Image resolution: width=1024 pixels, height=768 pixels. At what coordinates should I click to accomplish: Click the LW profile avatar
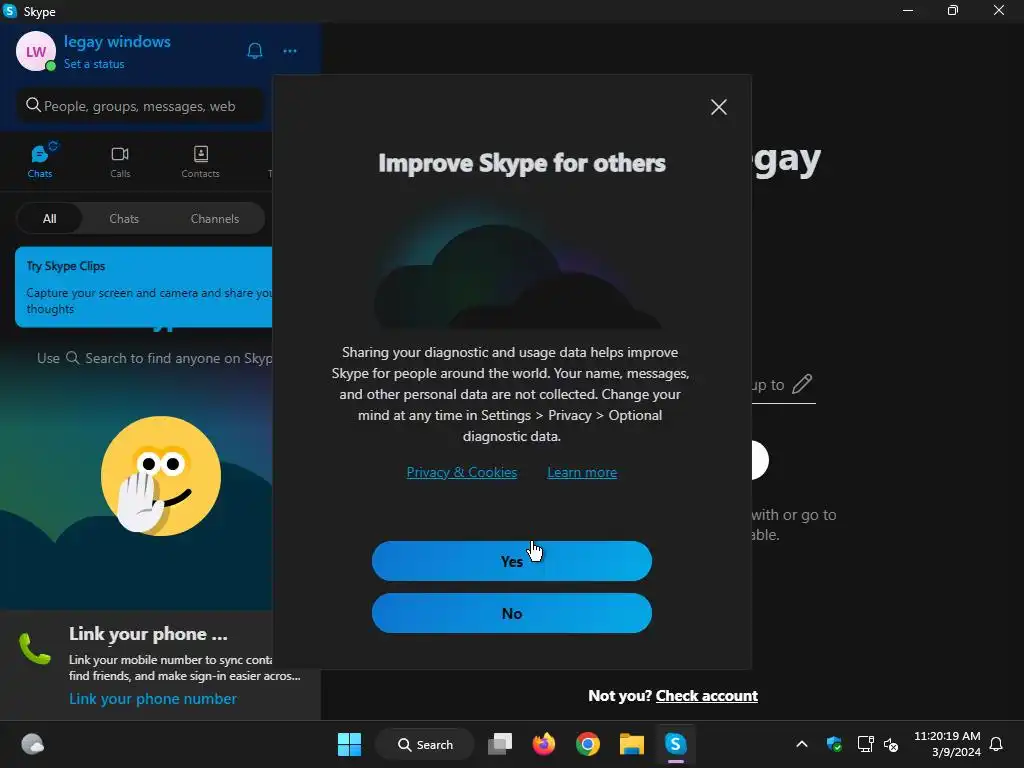(x=35, y=51)
